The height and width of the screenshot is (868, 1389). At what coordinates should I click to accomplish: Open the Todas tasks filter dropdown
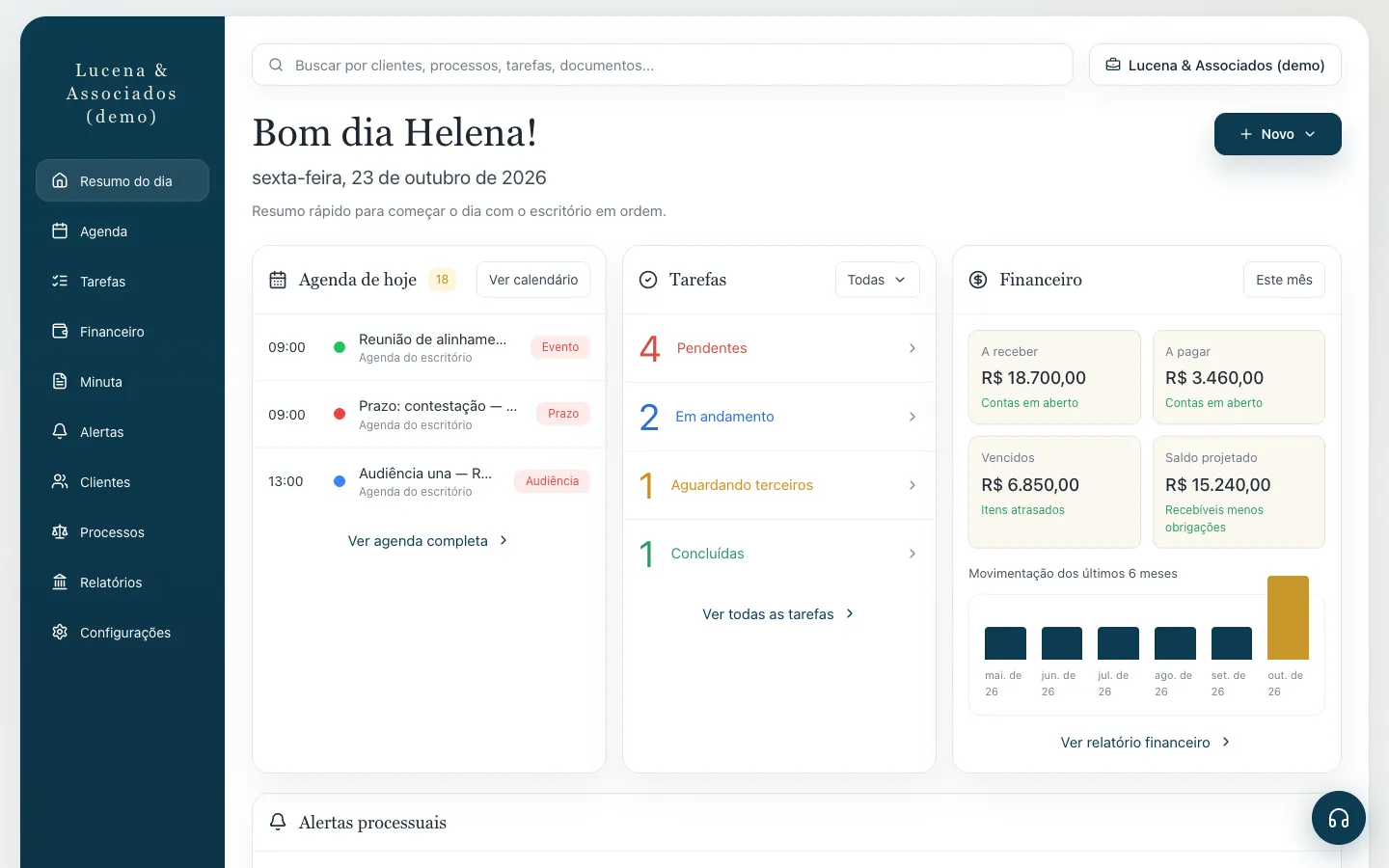pyautogui.click(x=877, y=280)
